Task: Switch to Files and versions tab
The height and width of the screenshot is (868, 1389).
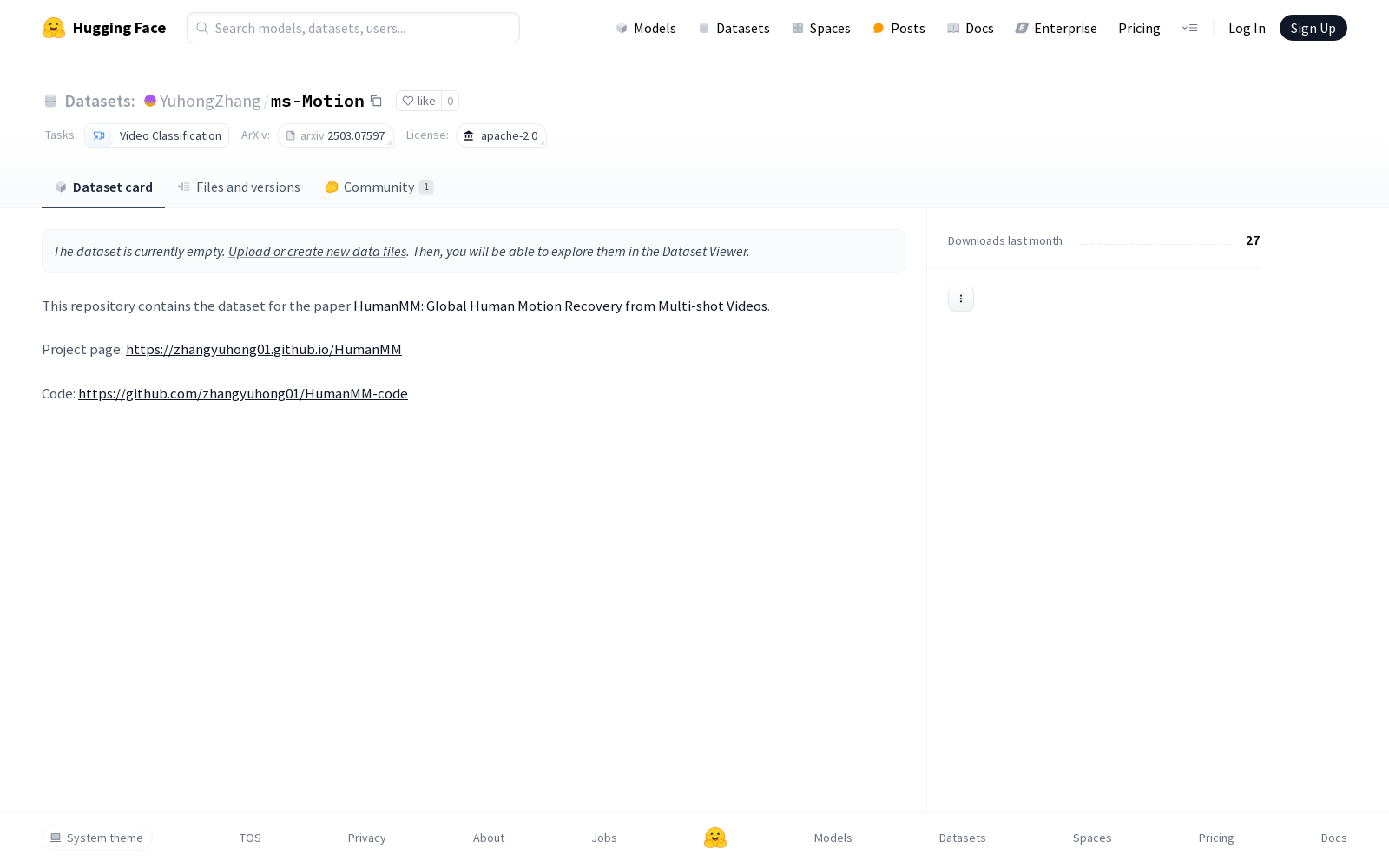Action: point(239,187)
